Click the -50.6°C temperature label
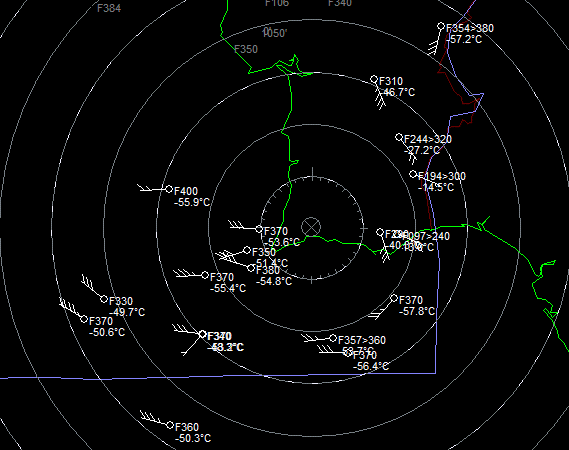The width and height of the screenshot is (569, 450). pyautogui.click(x=107, y=332)
